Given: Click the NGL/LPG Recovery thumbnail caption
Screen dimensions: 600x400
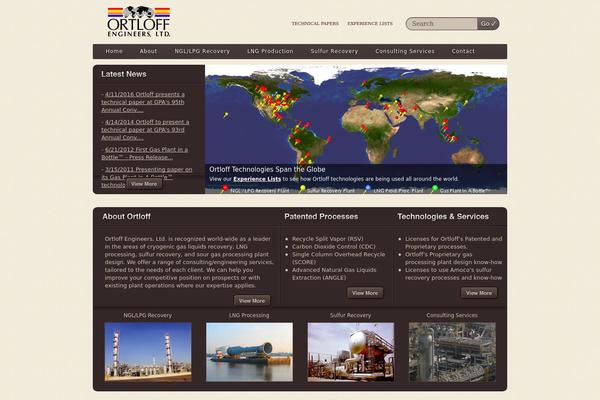Looking at the screenshot, I should coord(148,315).
